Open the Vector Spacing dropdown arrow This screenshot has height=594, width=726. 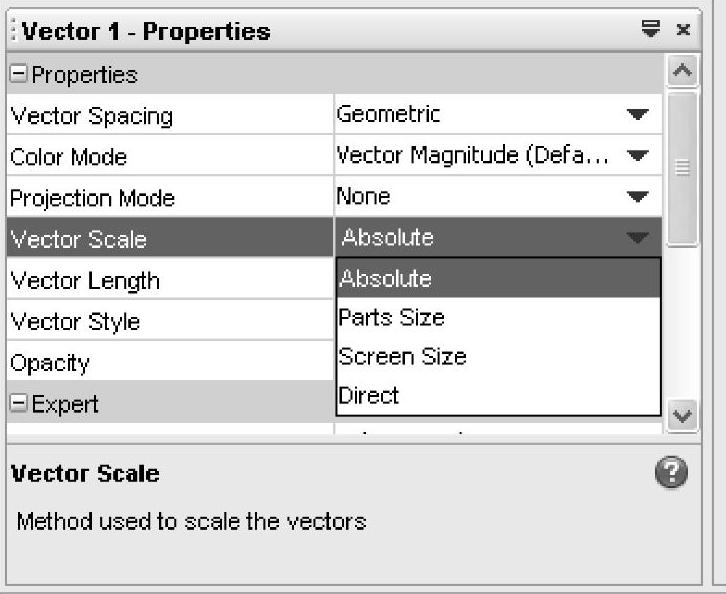(638, 114)
